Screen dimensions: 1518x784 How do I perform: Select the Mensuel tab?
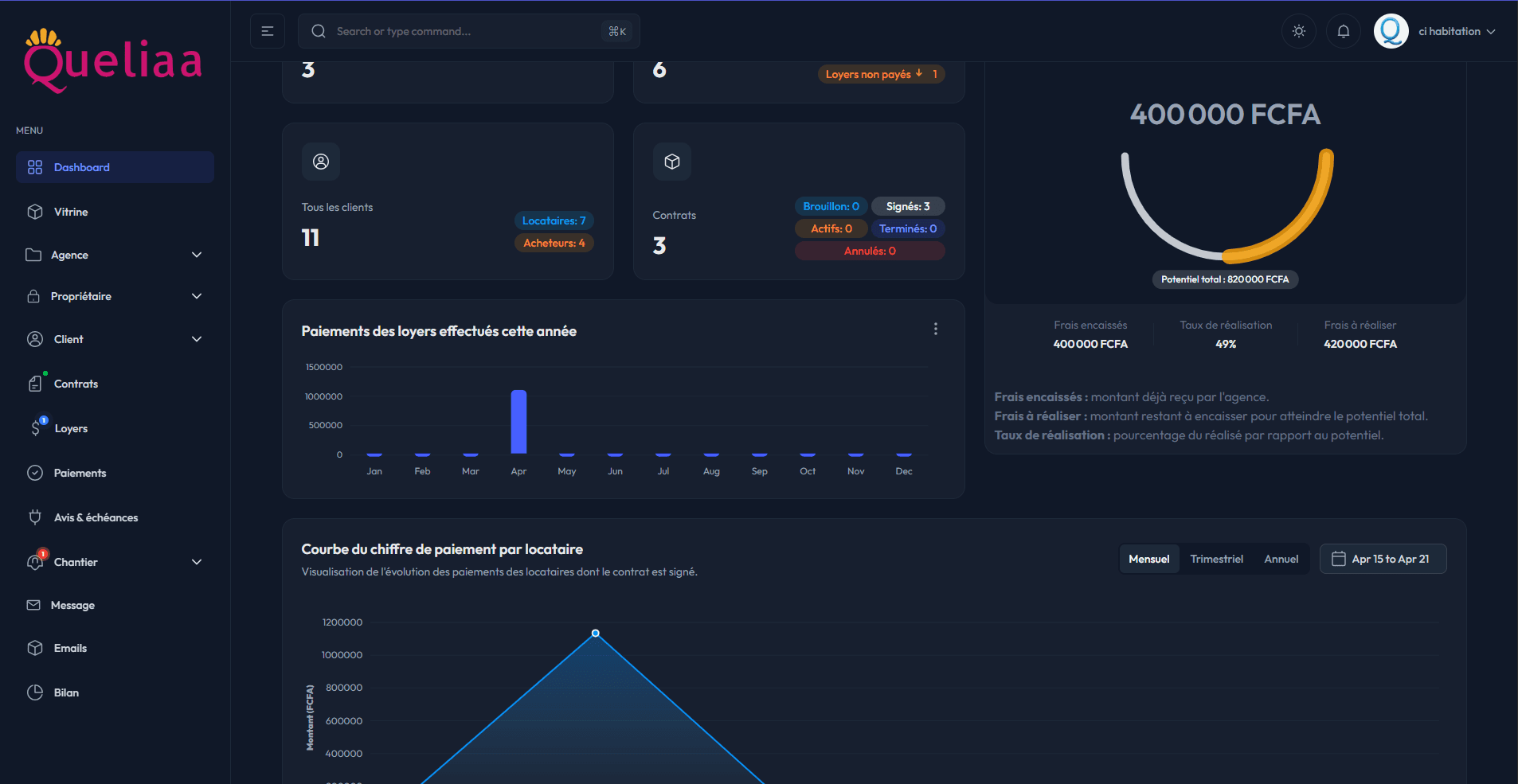coord(1149,559)
